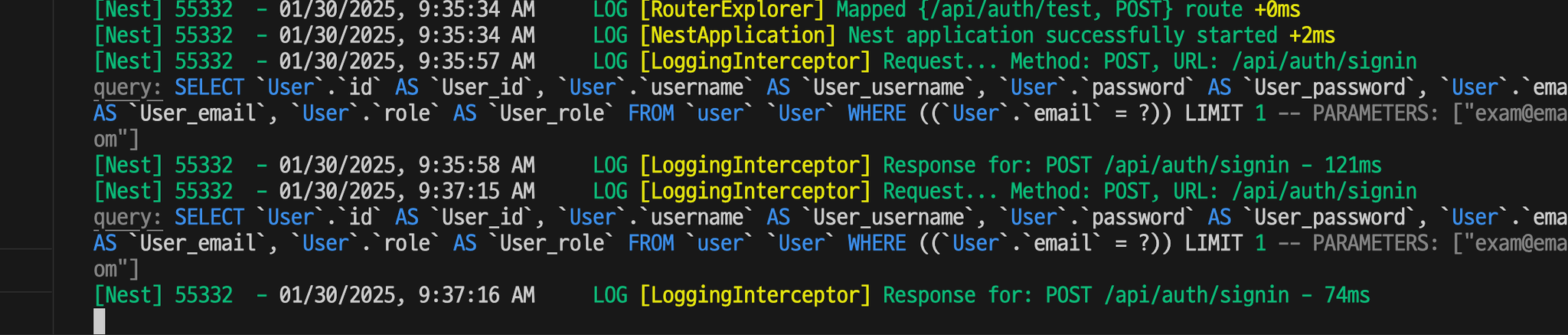Click "Nest application successfully started" message

click(x=1063, y=36)
